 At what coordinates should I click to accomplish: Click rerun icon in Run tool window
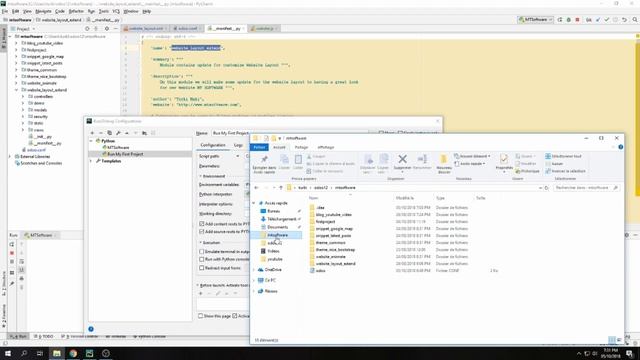coord(12,244)
